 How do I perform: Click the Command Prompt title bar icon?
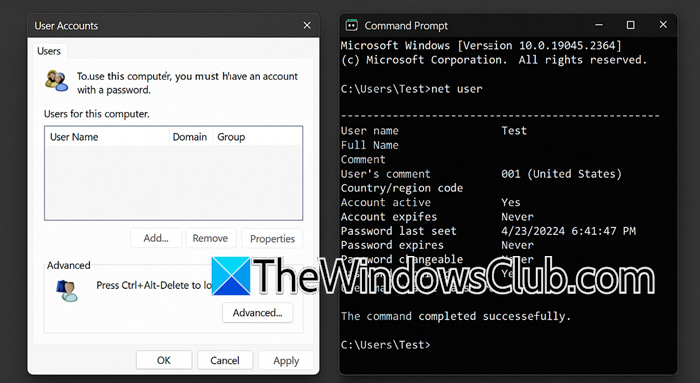coord(351,25)
